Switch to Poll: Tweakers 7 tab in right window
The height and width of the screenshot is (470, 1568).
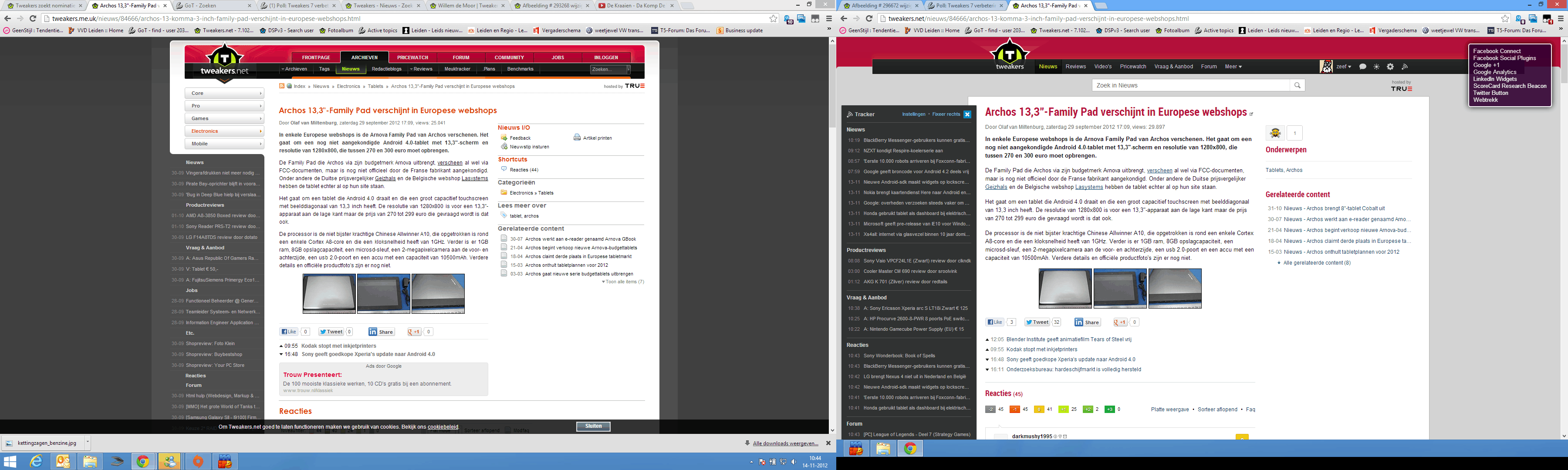pos(965,6)
